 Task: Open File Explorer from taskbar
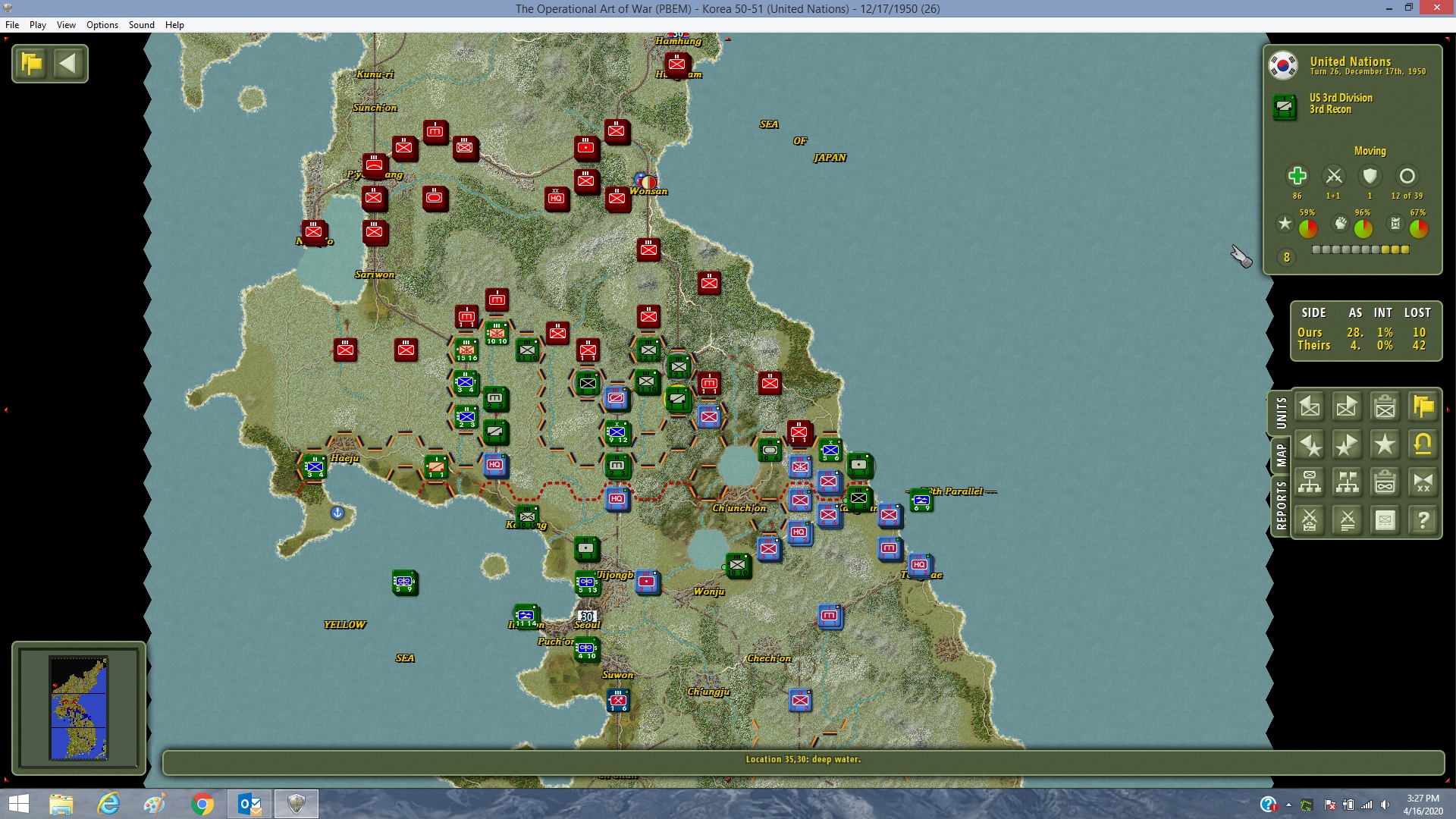61,804
